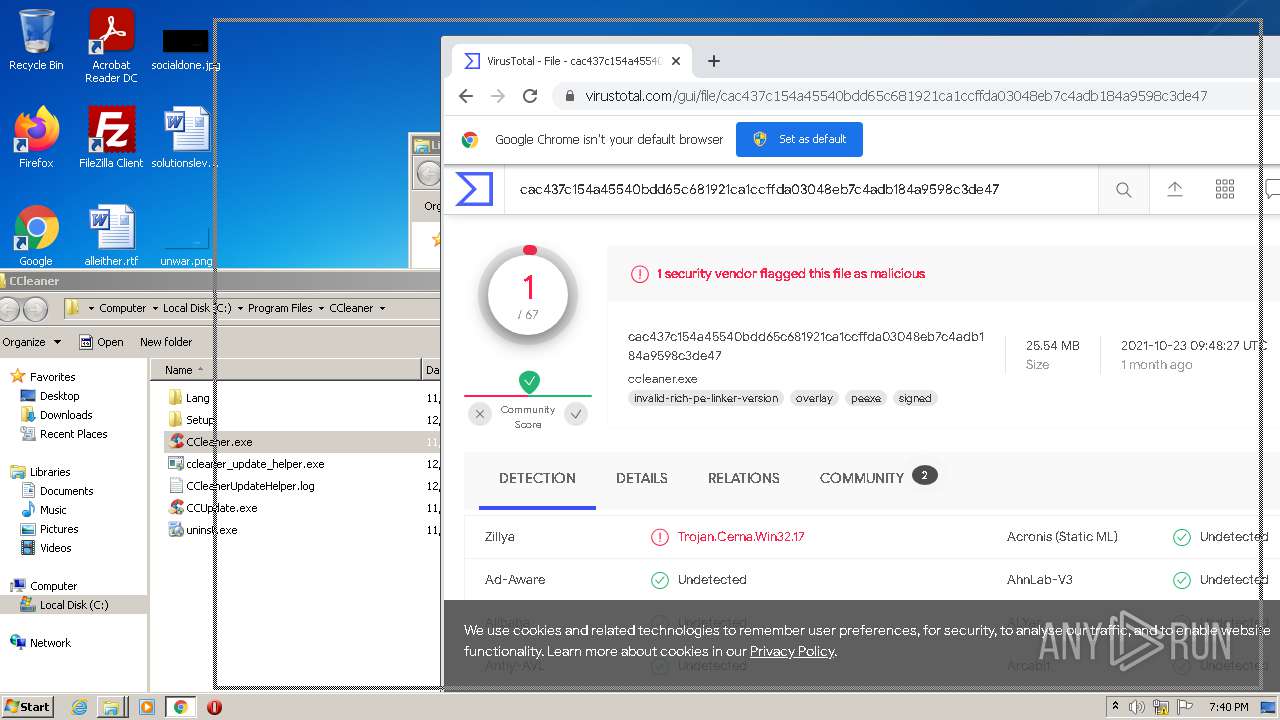This screenshot has width=1280, height=720.
Task: Open Pictures library
Action: coord(50,529)
